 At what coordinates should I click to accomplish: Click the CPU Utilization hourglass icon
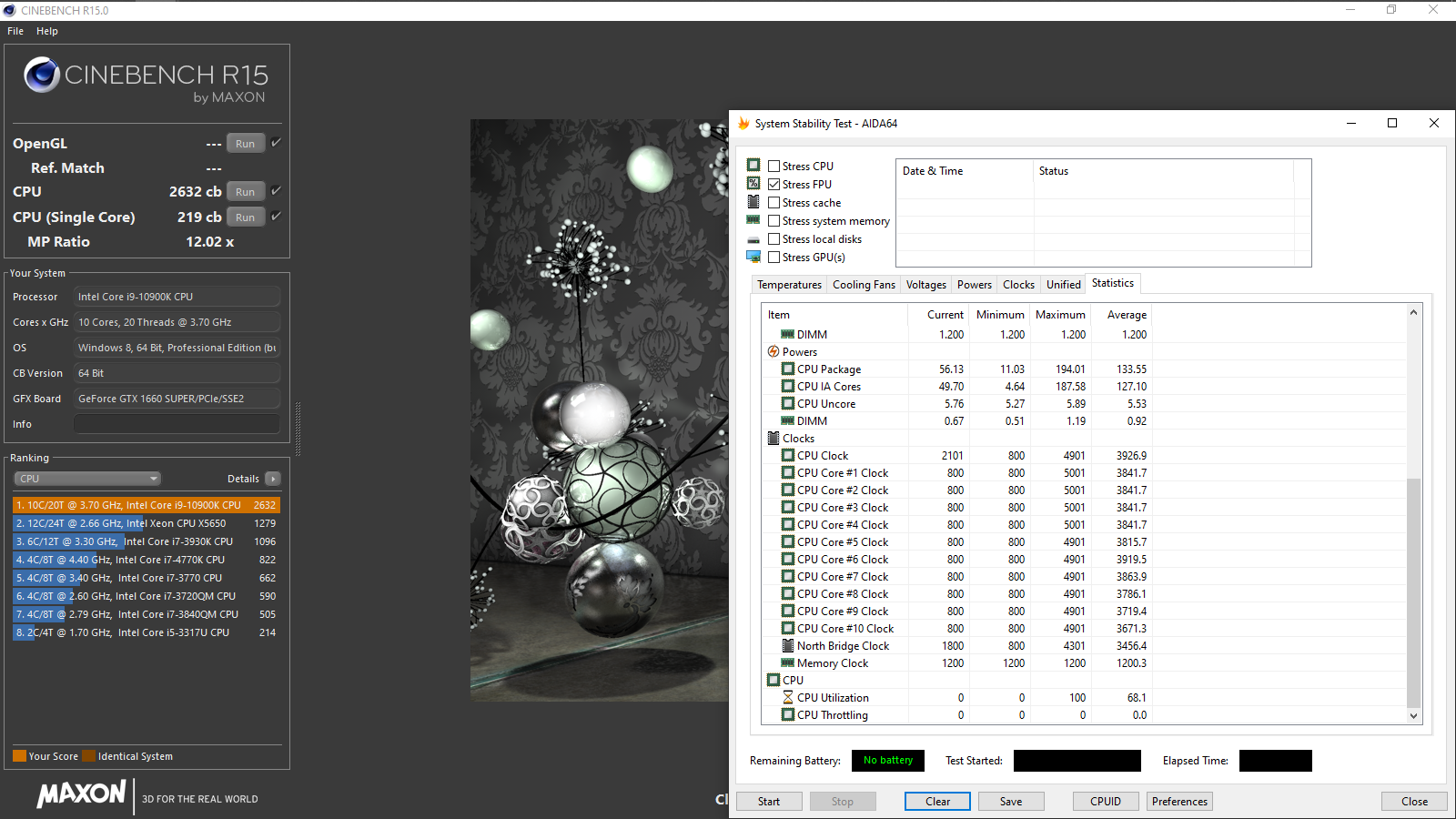coord(788,697)
